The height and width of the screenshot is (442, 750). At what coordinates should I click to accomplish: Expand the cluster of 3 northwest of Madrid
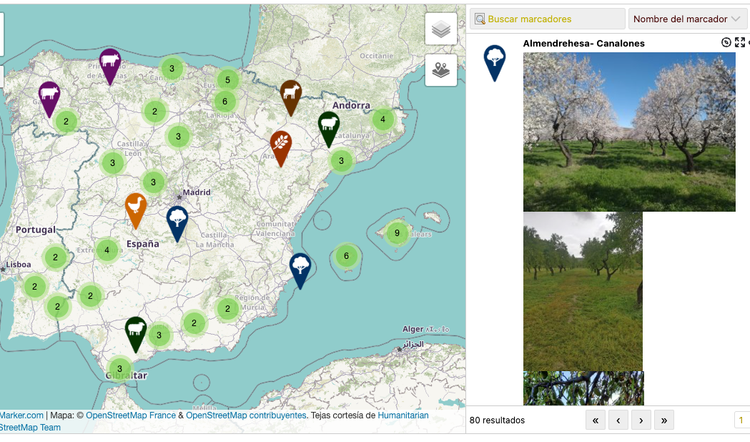coord(153,182)
